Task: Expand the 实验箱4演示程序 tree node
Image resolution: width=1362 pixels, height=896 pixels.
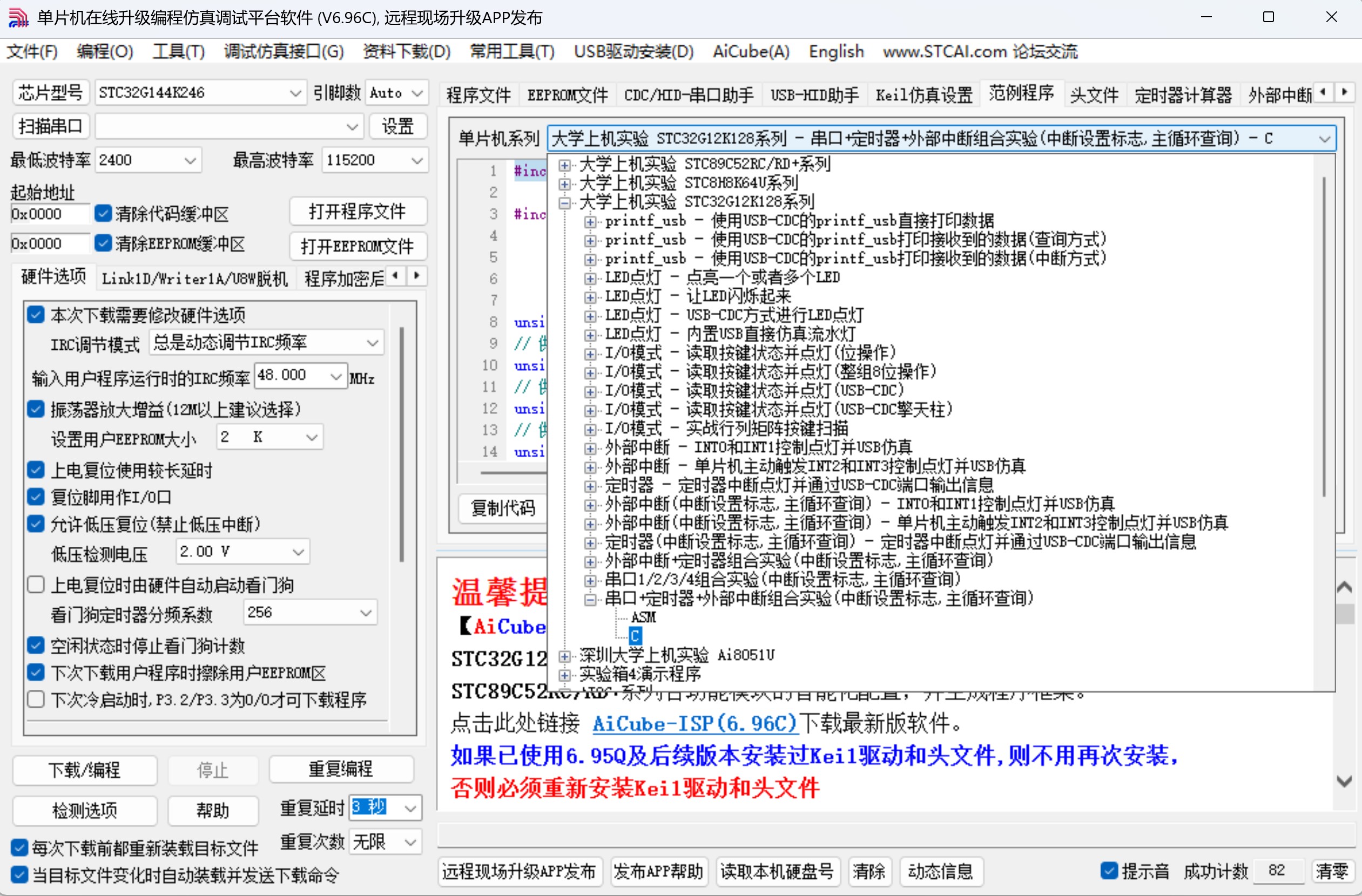Action: tap(564, 675)
